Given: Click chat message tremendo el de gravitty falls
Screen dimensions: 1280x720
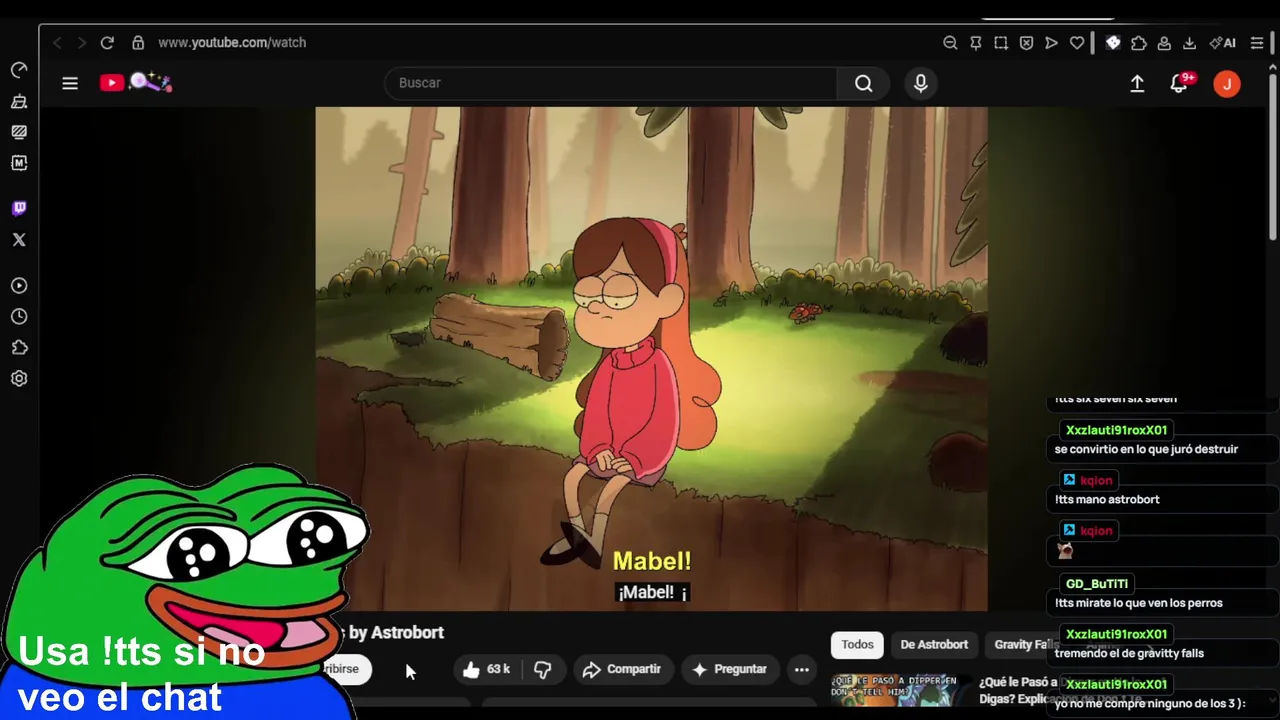Looking at the screenshot, I should point(1129,654).
